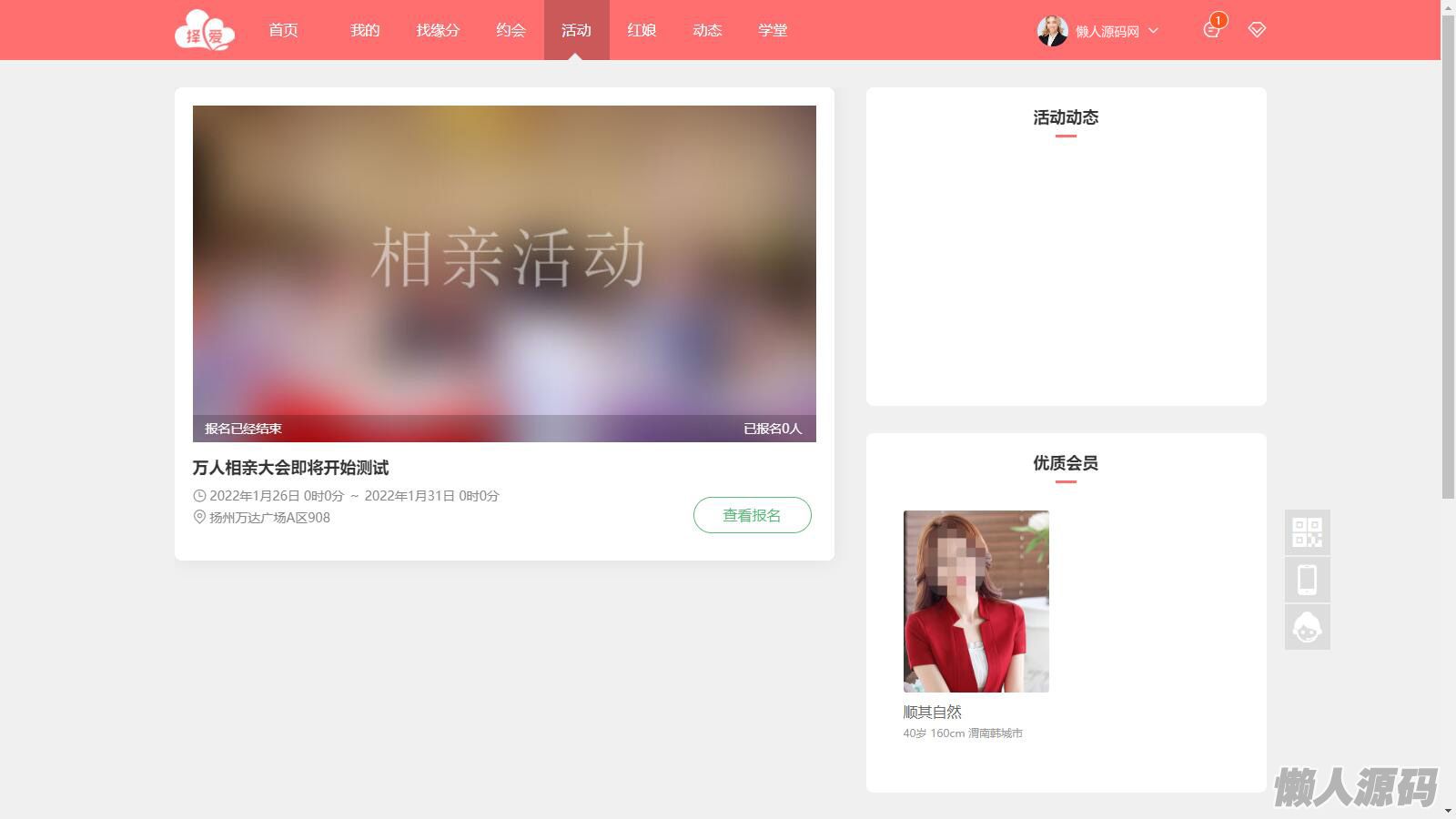Open the QR code floating sidebar icon

pos(1308,532)
